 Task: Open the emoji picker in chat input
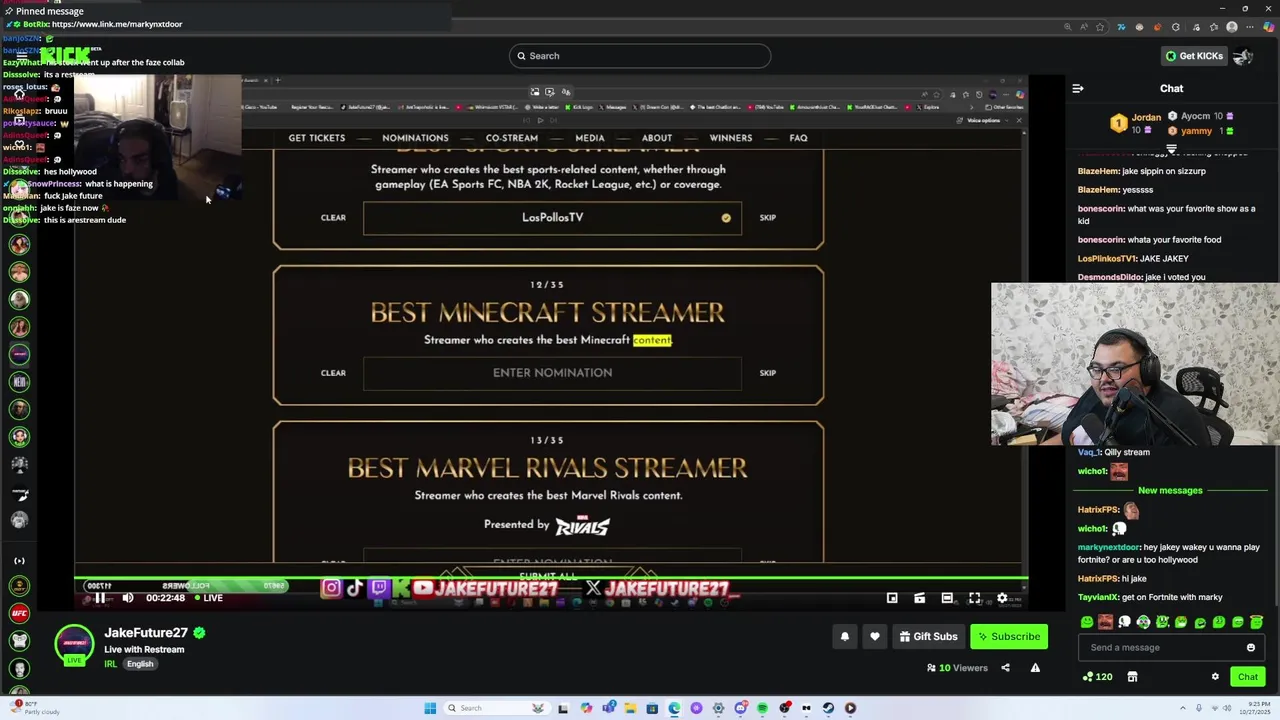(1250, 647)
